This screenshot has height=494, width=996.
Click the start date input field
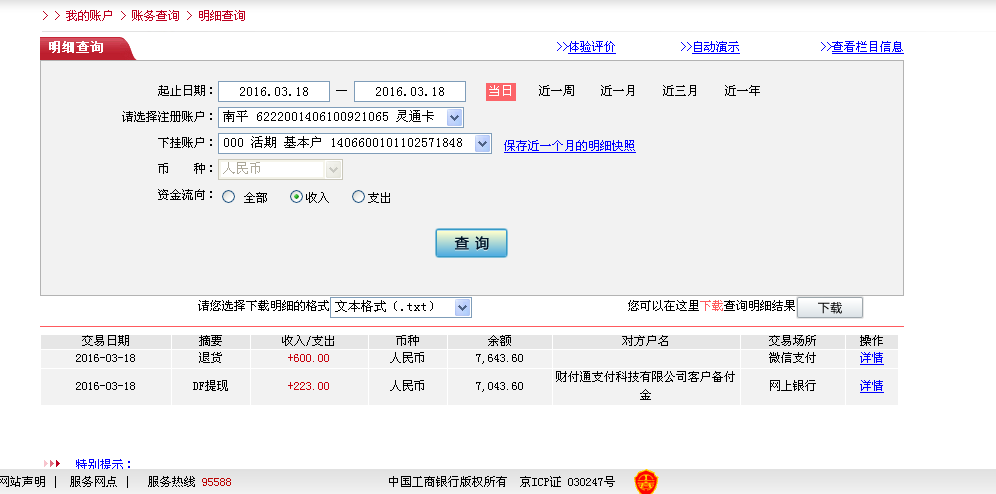tap(274, 92)
